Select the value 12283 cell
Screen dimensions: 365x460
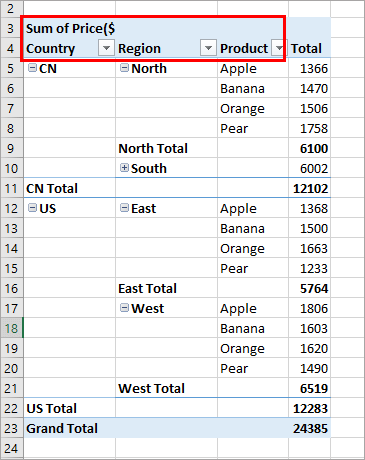(309, 408)
